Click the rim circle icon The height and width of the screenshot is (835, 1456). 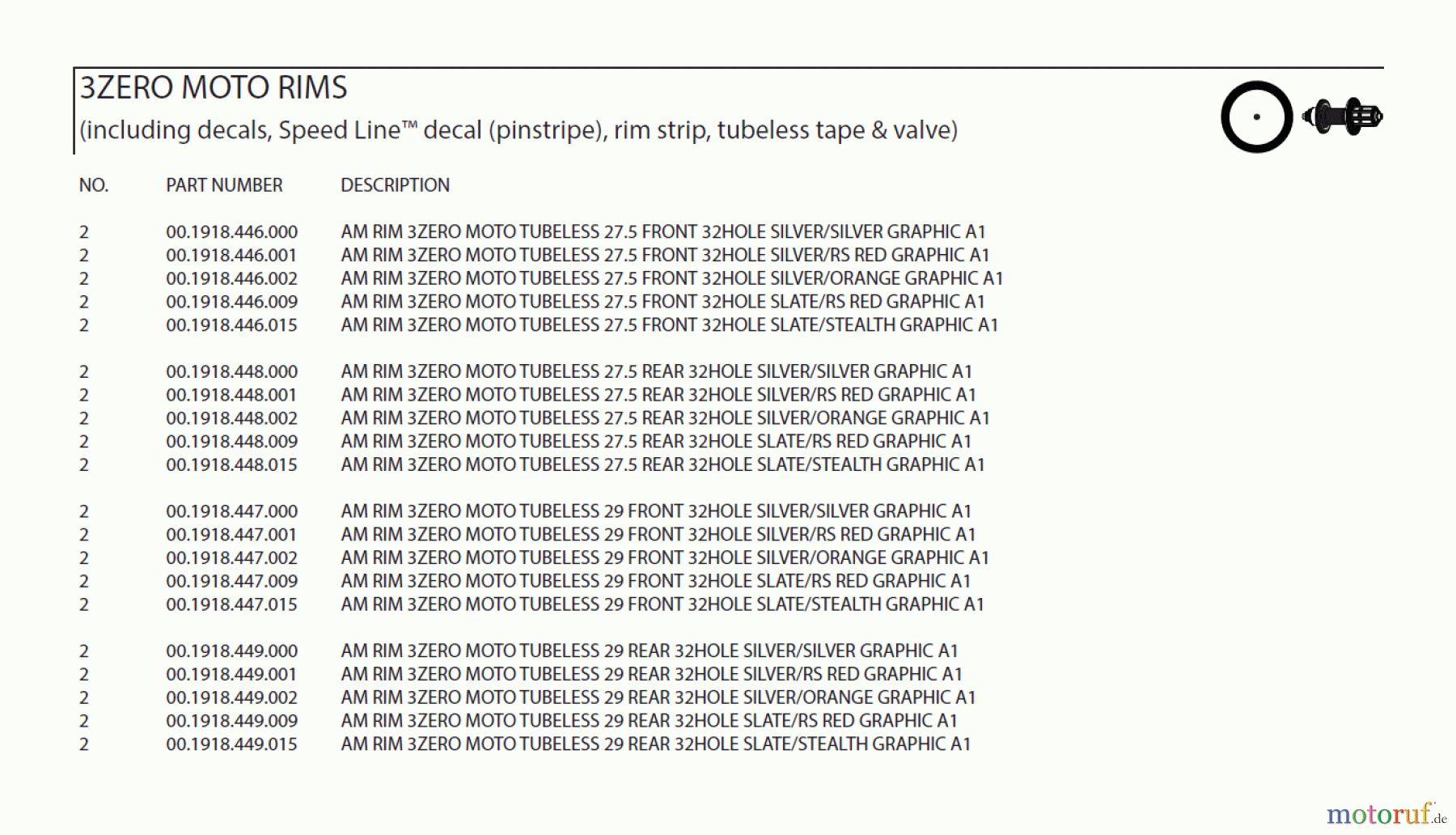(x=1256, y=117)
